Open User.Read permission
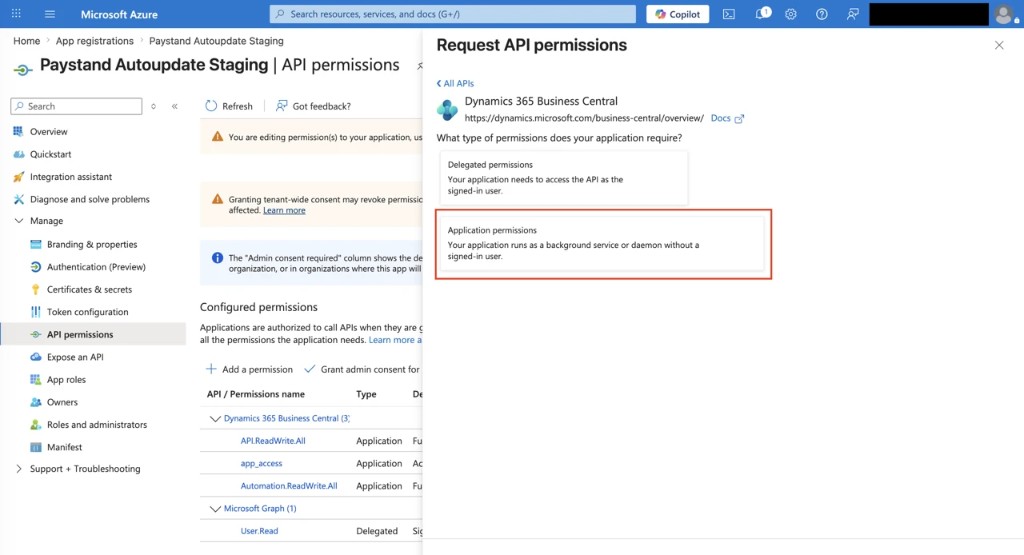This screenshot has height=555, width=1024. 259,531
